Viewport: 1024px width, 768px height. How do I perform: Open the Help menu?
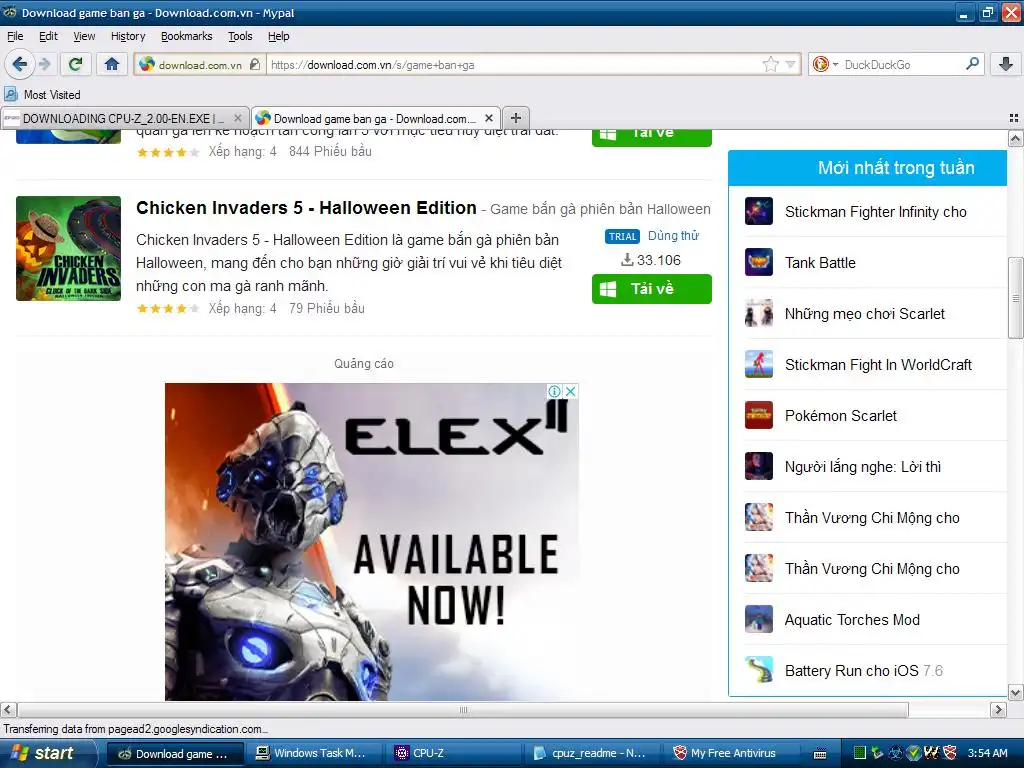click(279, 36)
